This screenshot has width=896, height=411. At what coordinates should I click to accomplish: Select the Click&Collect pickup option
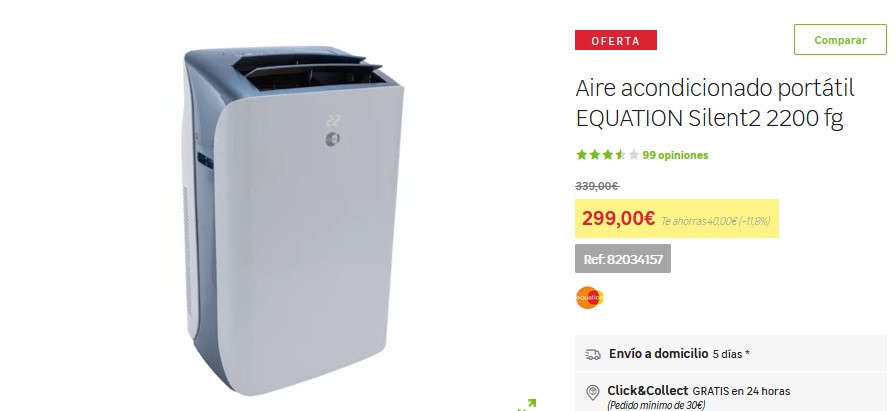click(731, 392)
